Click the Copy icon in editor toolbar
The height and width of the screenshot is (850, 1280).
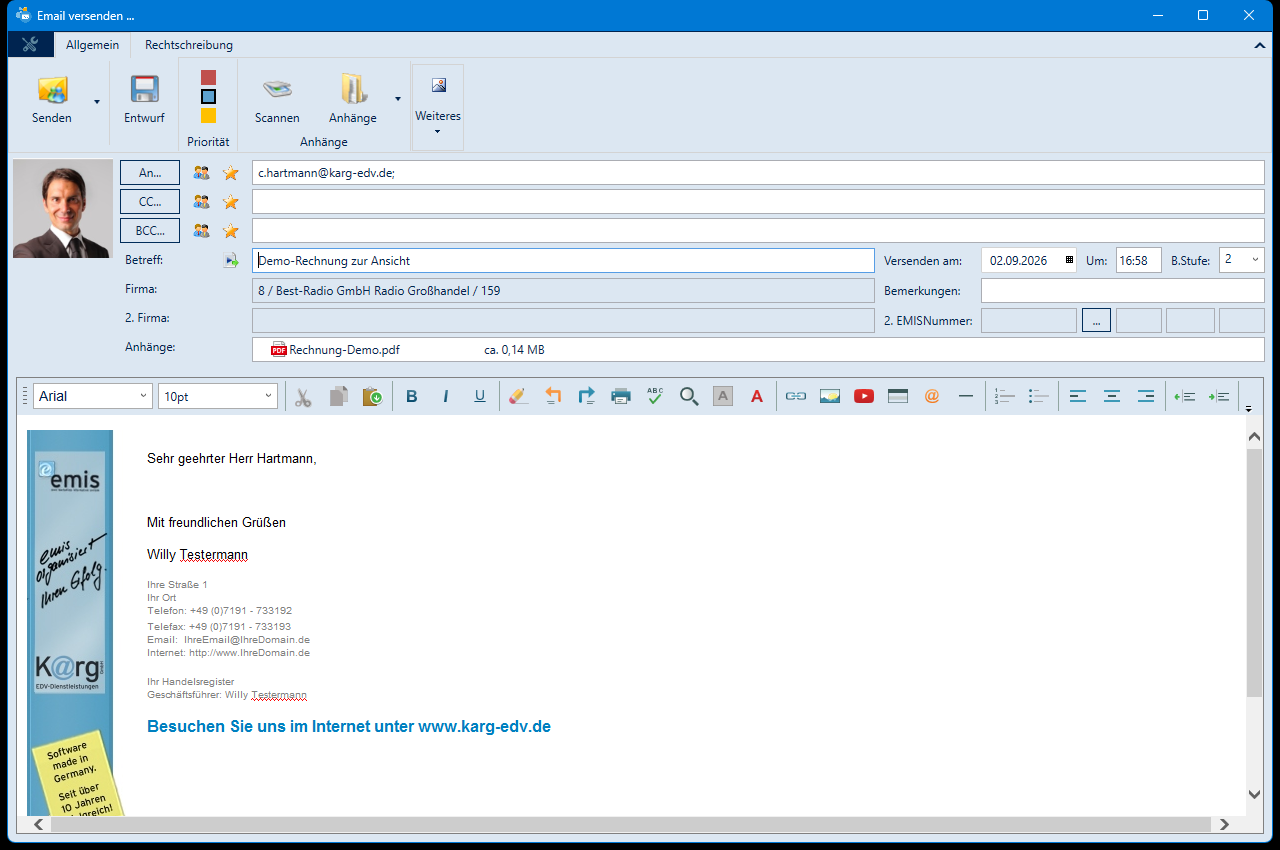click(x=339, y=396)
